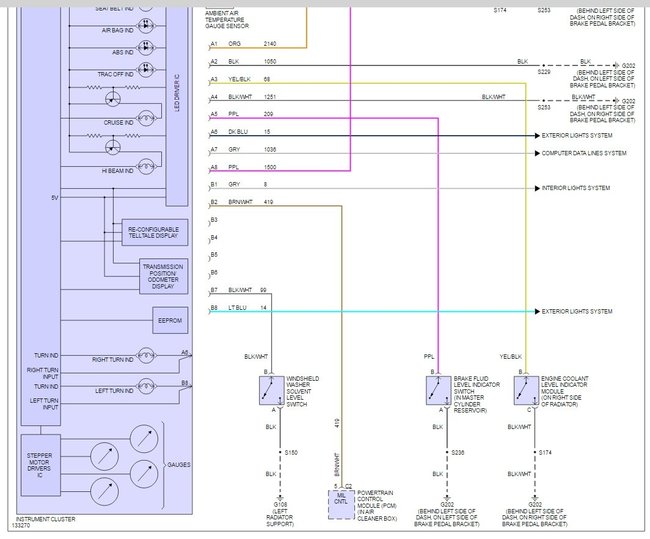This screenshot has height=539, width=650.
Task: Select the unused pin B3 label
Action: coord(214,220)
